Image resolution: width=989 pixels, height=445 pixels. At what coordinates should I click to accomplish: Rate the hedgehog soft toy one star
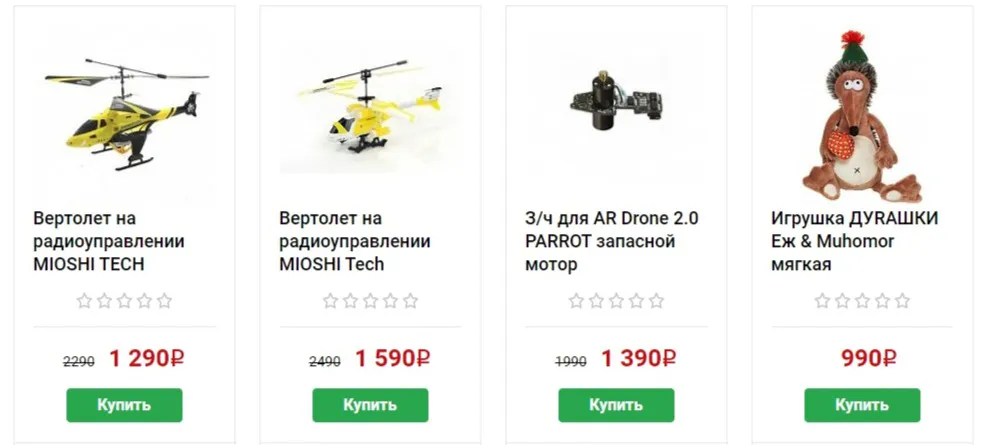pyautogui.click(x=822, y=301)
